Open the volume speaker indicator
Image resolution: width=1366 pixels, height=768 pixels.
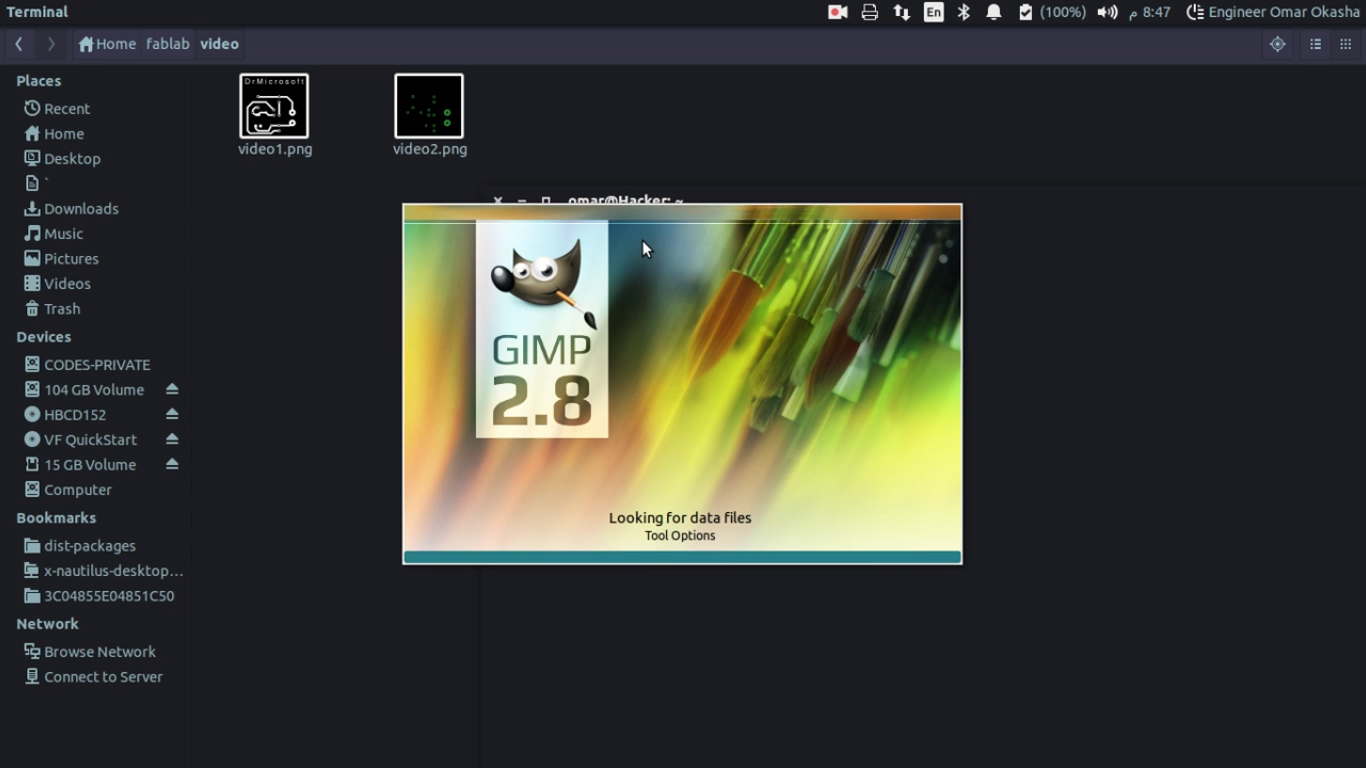tap(1107, 12)
